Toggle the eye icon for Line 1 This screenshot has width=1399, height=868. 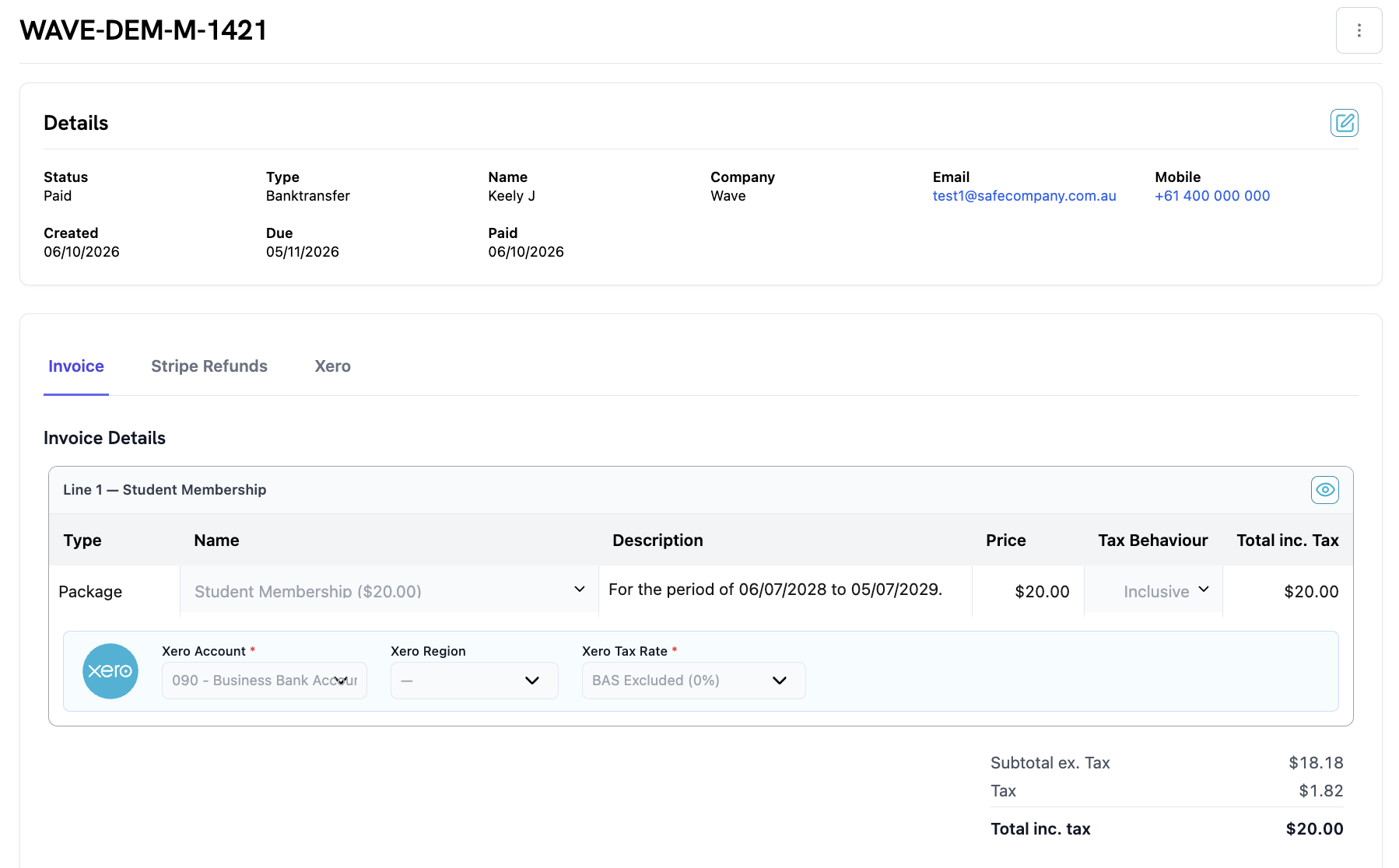click(x=1324, y=490)
